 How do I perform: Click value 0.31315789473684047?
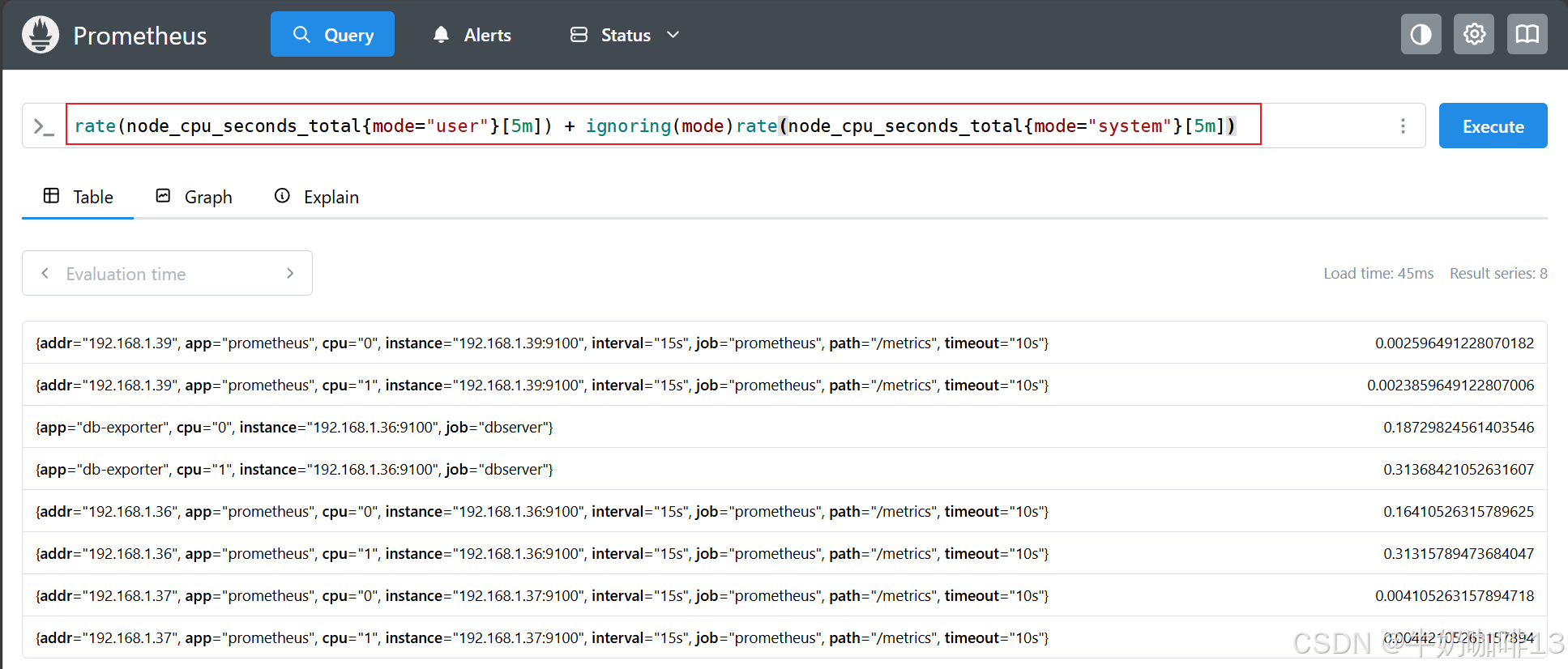(1459, 553)
